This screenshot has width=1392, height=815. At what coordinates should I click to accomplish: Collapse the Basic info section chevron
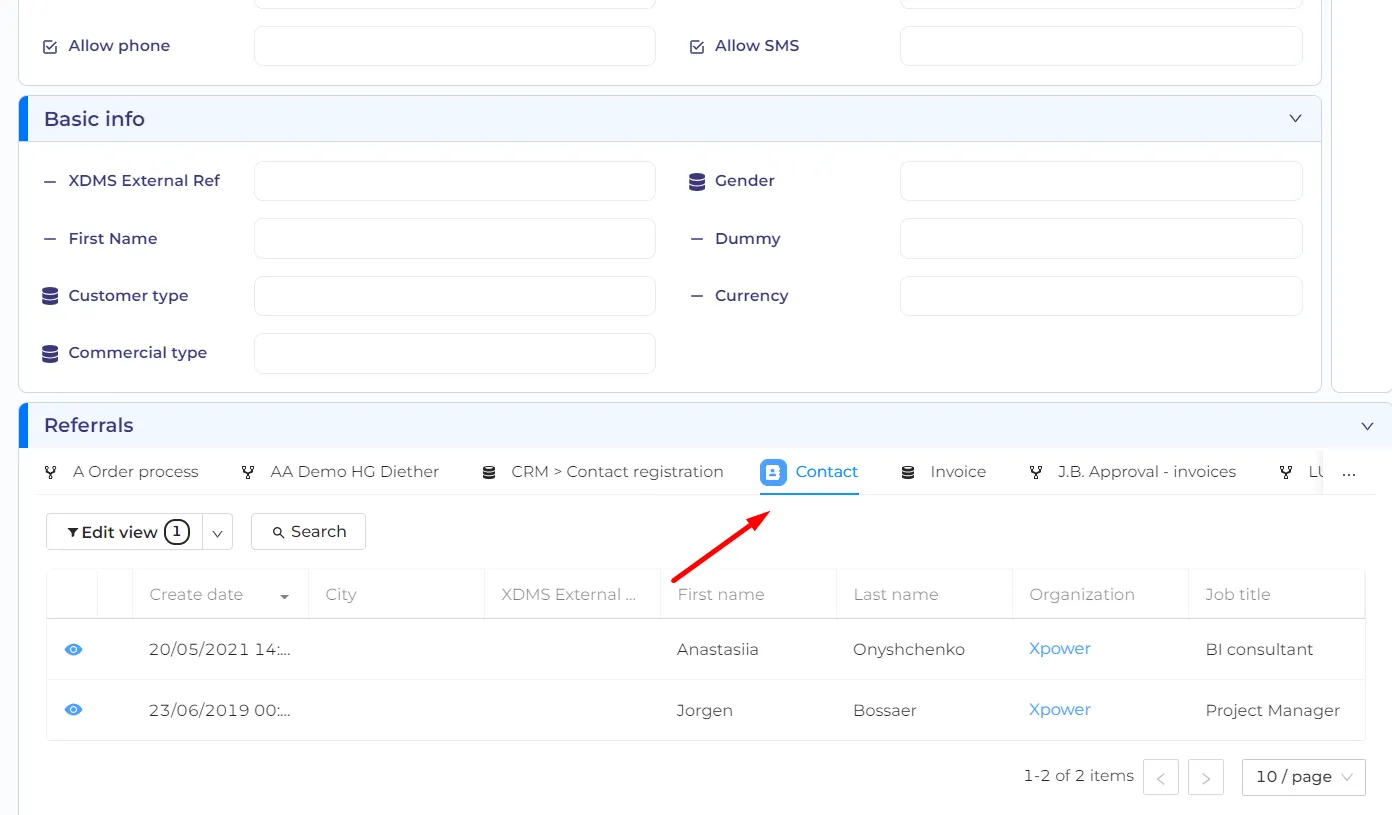pyautogui.click(x=1295, y=119)
